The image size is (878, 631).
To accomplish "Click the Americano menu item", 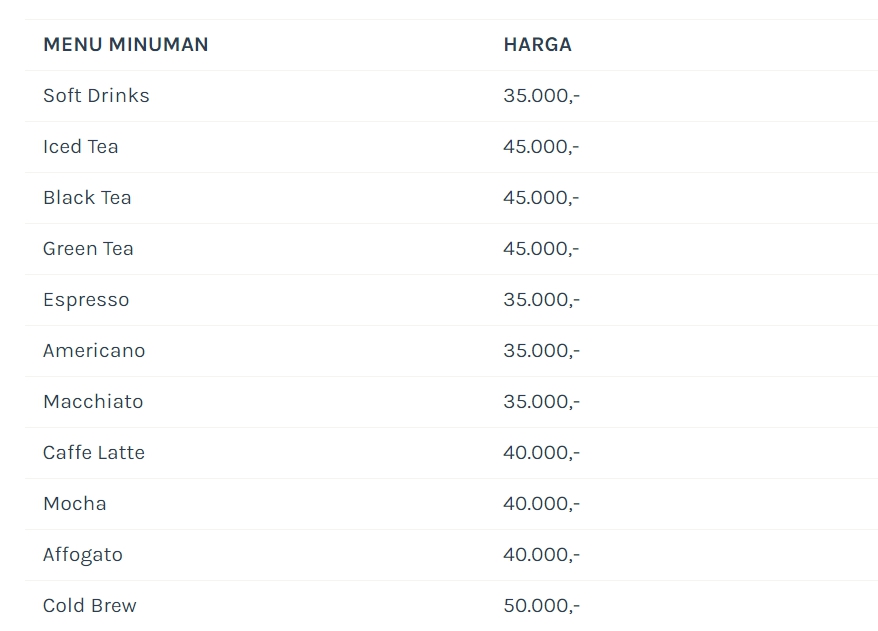I will click(x=94, y=350).
